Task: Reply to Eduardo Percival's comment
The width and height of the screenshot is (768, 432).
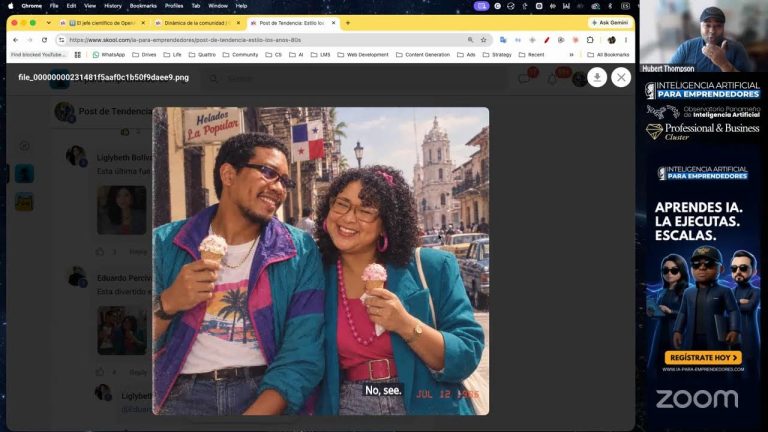Action: 138,372
